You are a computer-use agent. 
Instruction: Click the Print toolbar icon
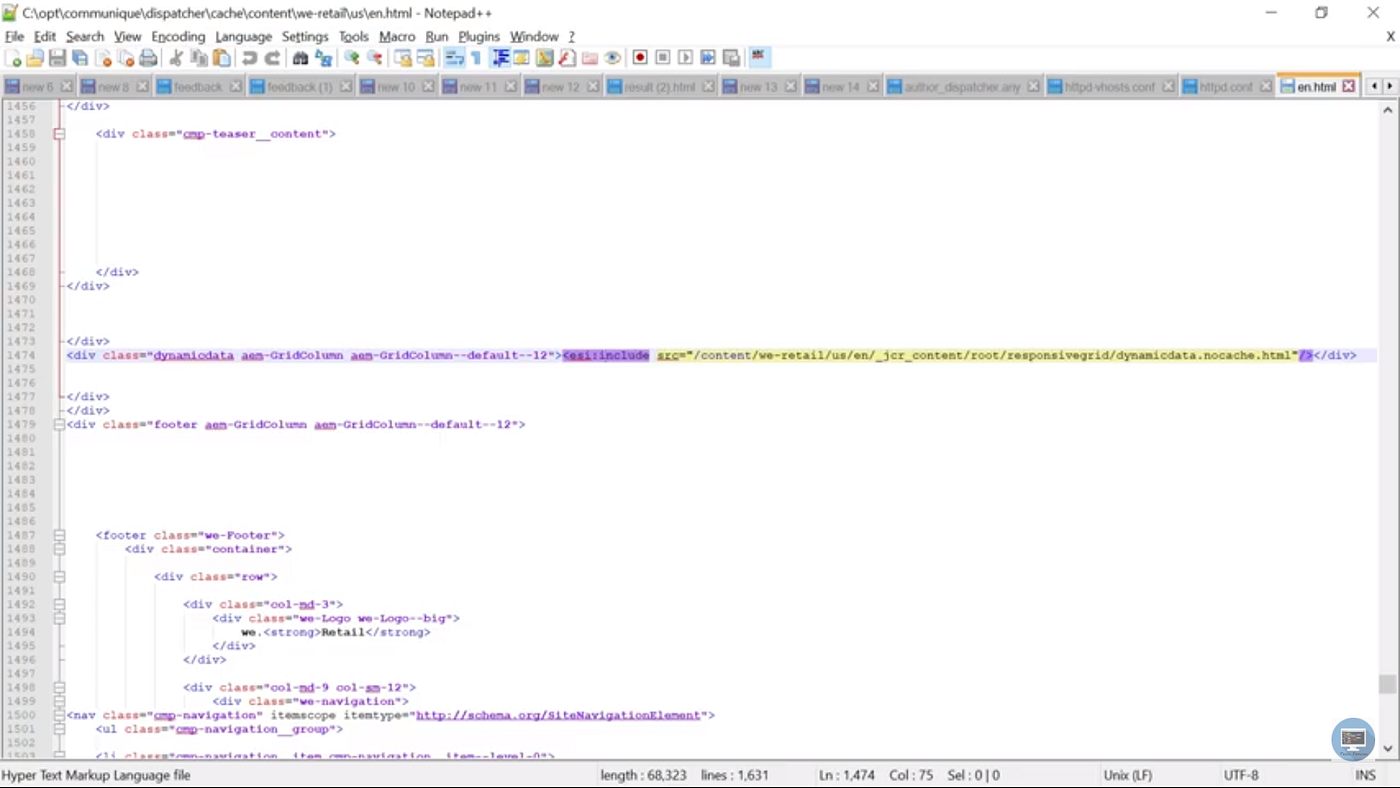pyautogui.click(x=148, y=58)
